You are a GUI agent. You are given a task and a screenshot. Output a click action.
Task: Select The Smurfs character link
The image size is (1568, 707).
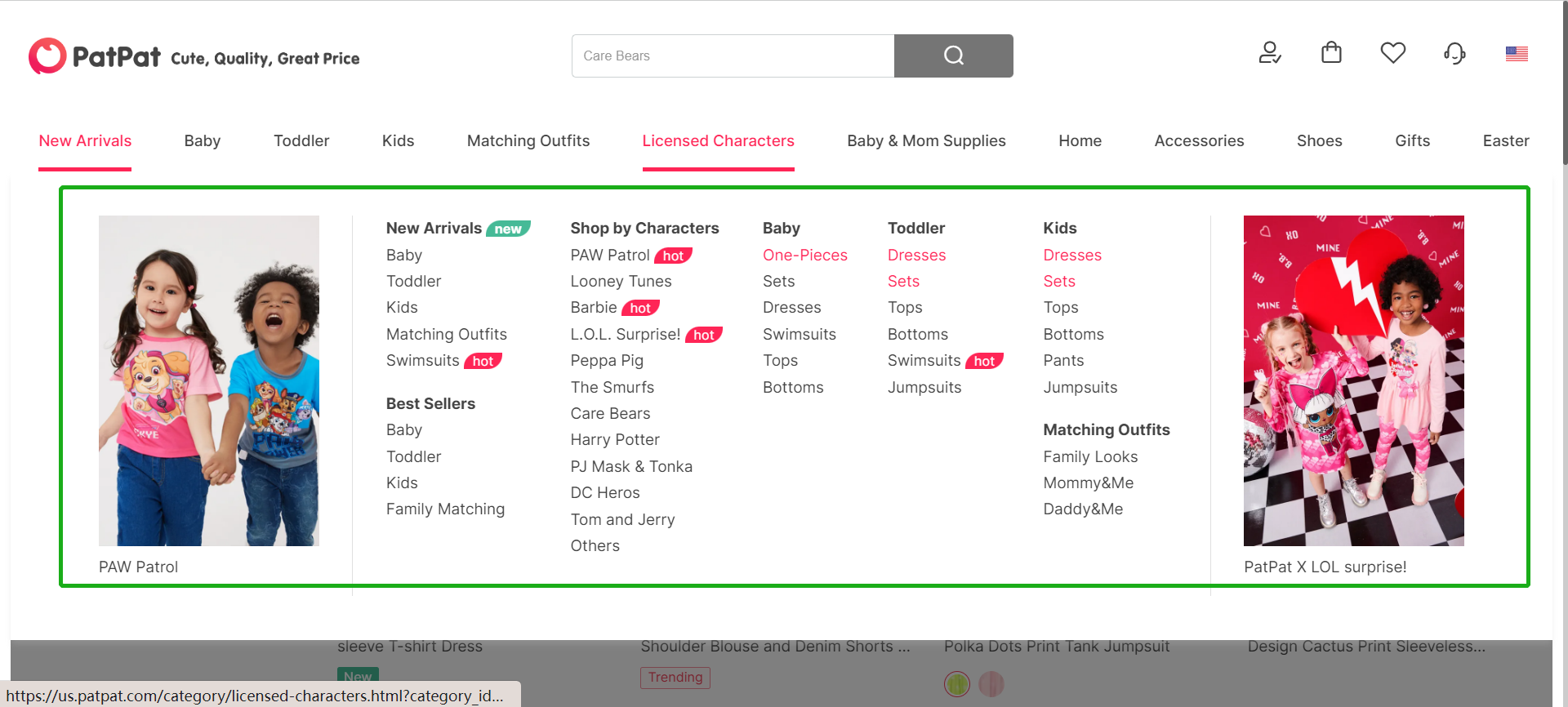coord(612,387)
